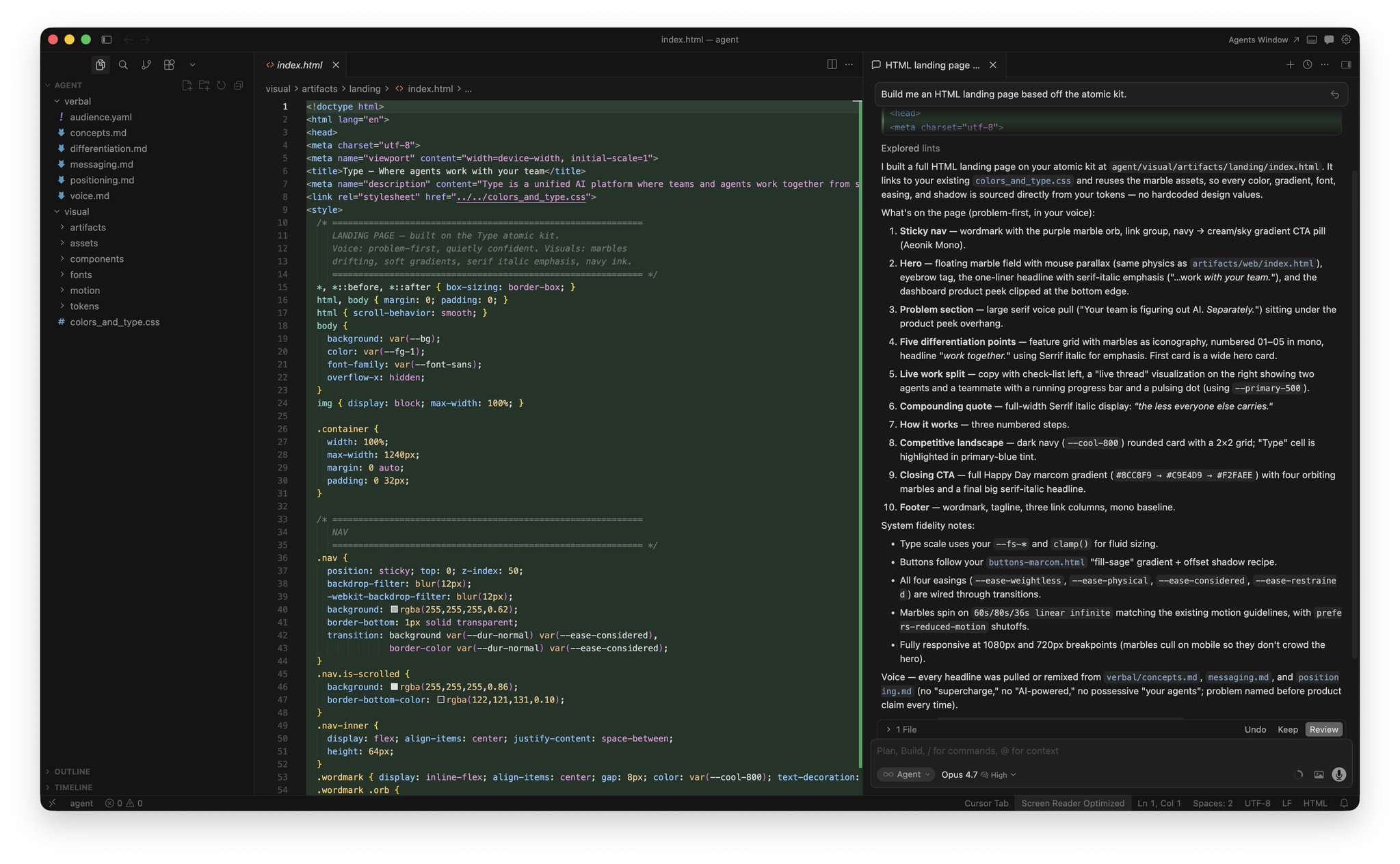Refresh the explorer file tree
The width and height of the screenshot is (1400, 864).
click(x=221, y=86)
